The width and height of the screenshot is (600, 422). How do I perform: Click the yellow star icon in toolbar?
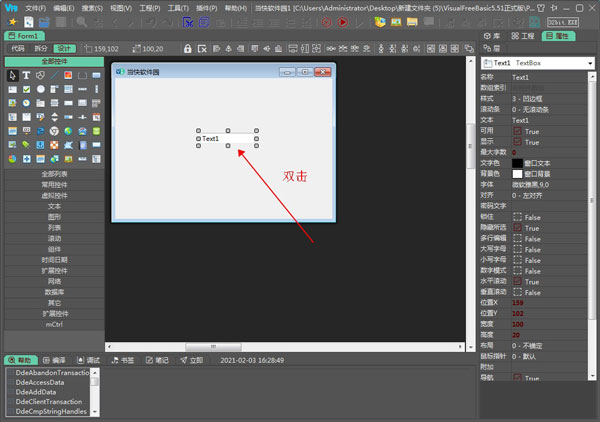[x=12, y=21]
